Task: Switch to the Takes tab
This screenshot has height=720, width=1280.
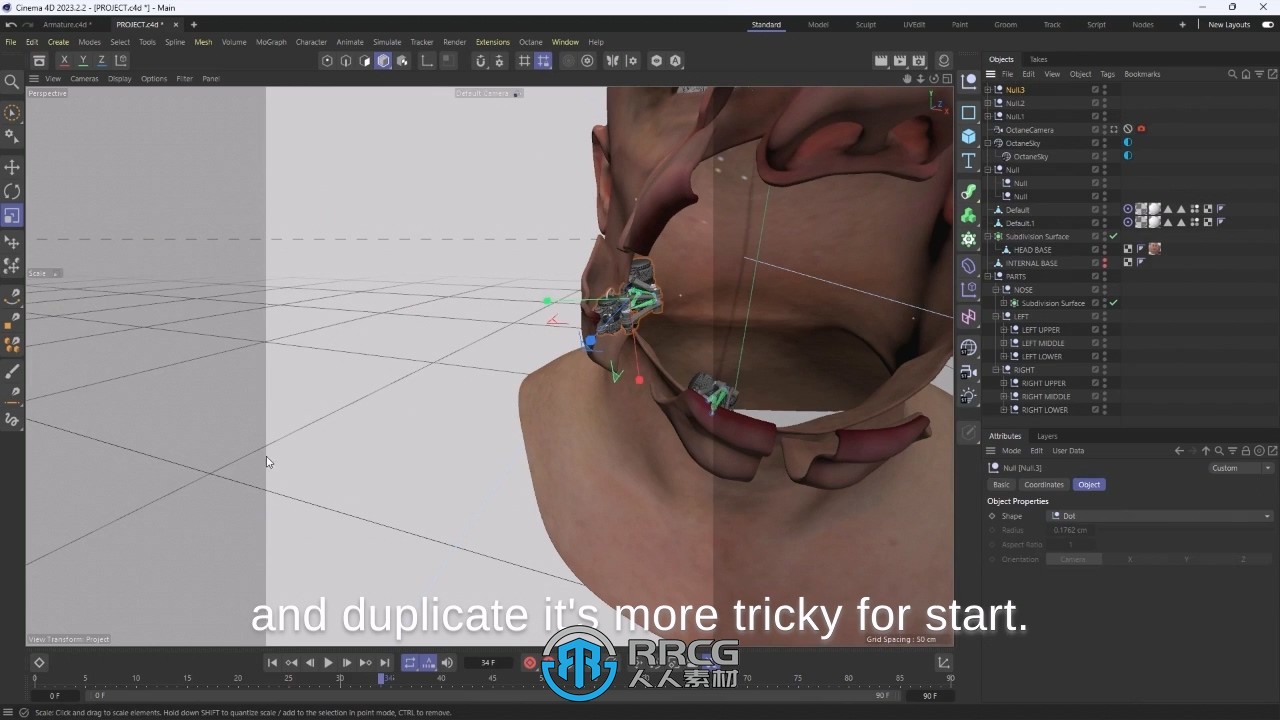Action: [1039, 59]
